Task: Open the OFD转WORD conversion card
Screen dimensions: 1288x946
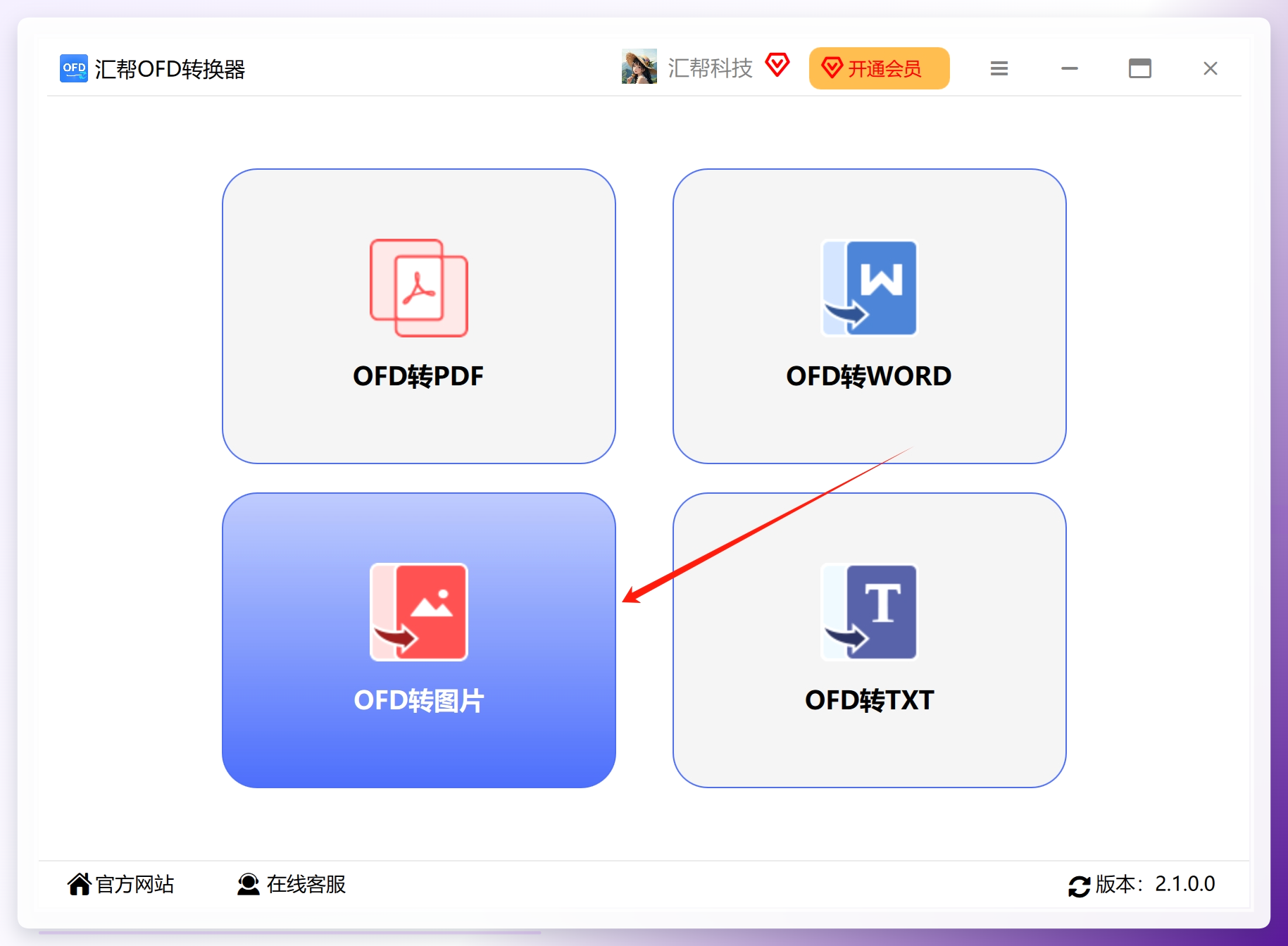Action: [869, 316]
